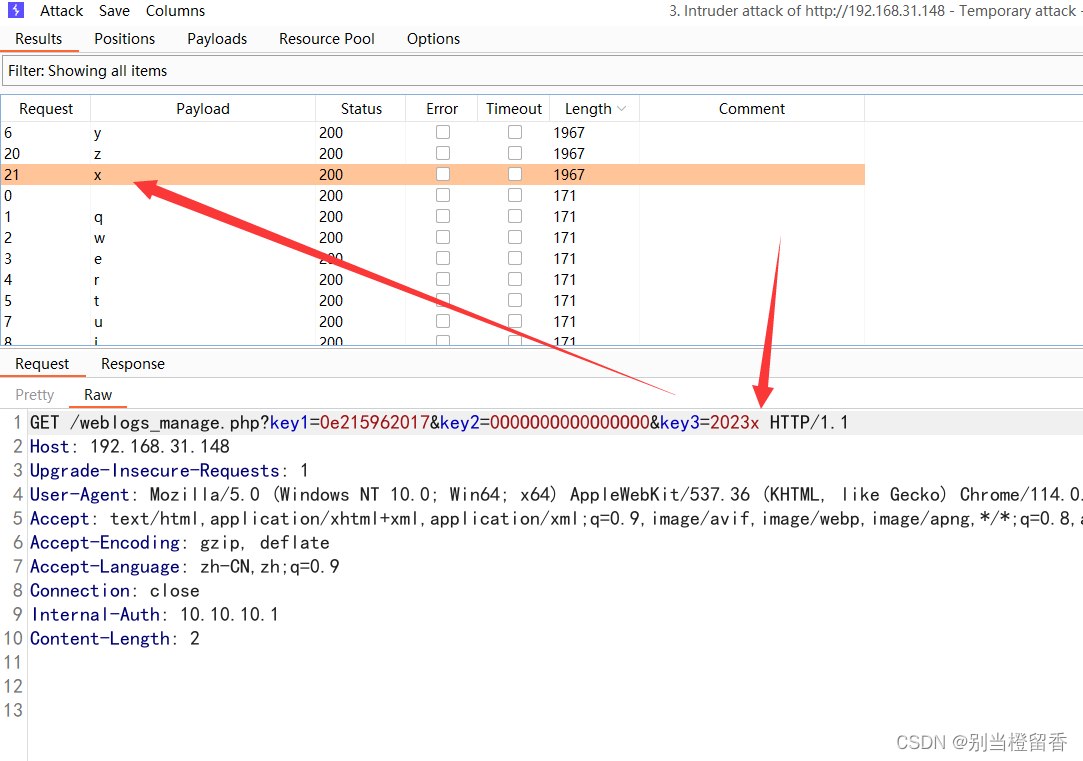Toggle Timeout checkbox in row with payload z
This screenshot has height=761, width=1083.
click(515, 153)
